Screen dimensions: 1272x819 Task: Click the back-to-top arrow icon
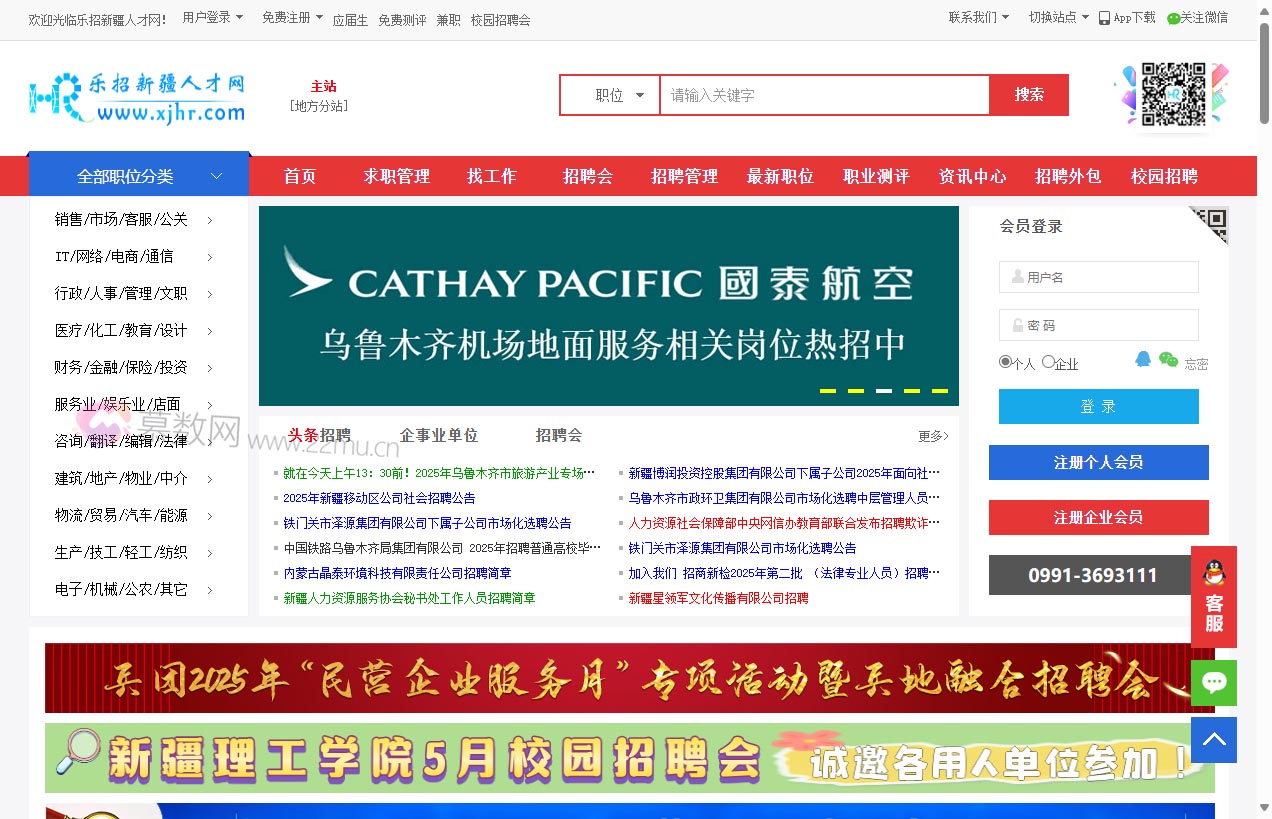1214,740
